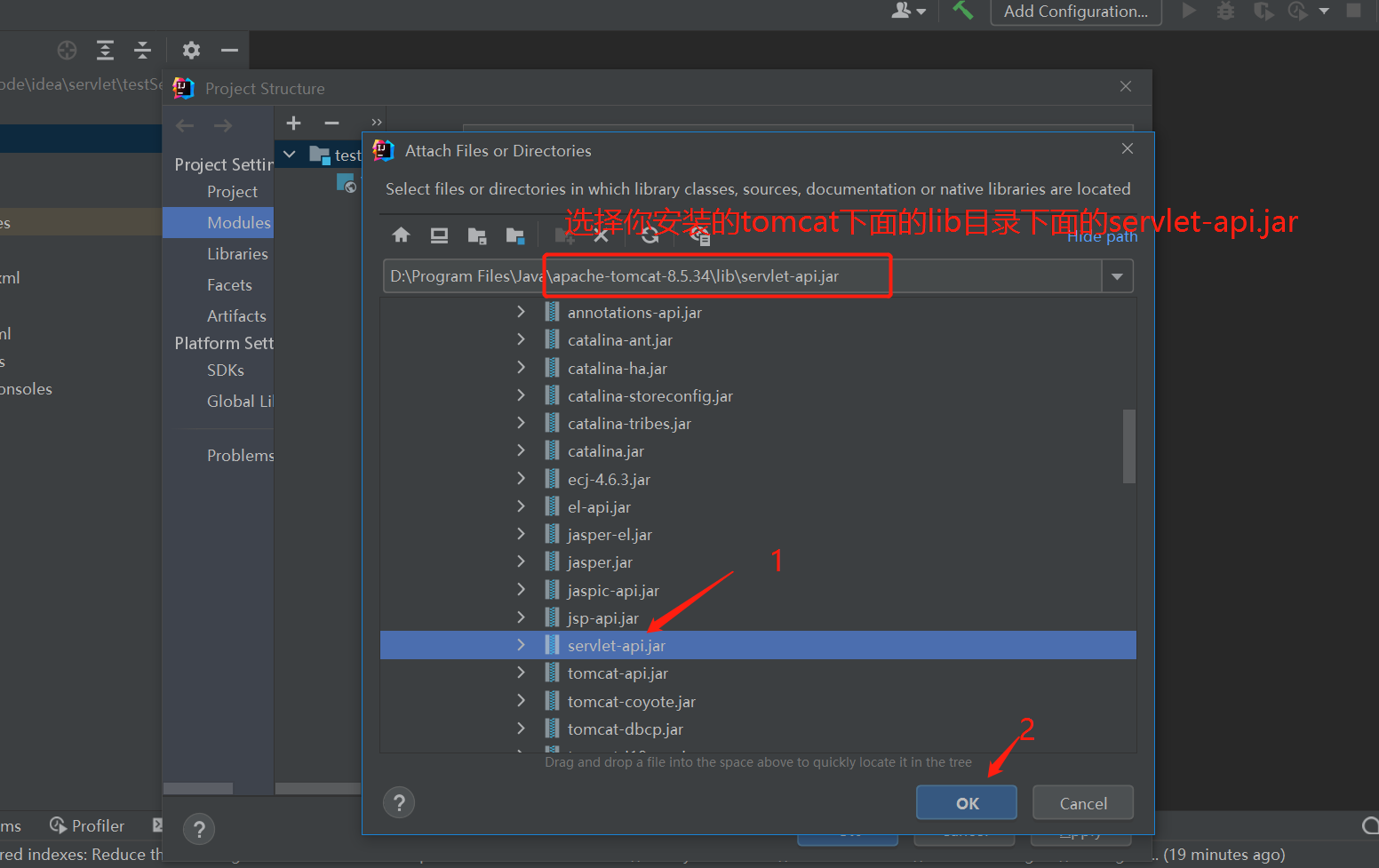Screen dimensions: 1379x868
Task: Click the Expand All icon
Action: [x=105, y=50]
